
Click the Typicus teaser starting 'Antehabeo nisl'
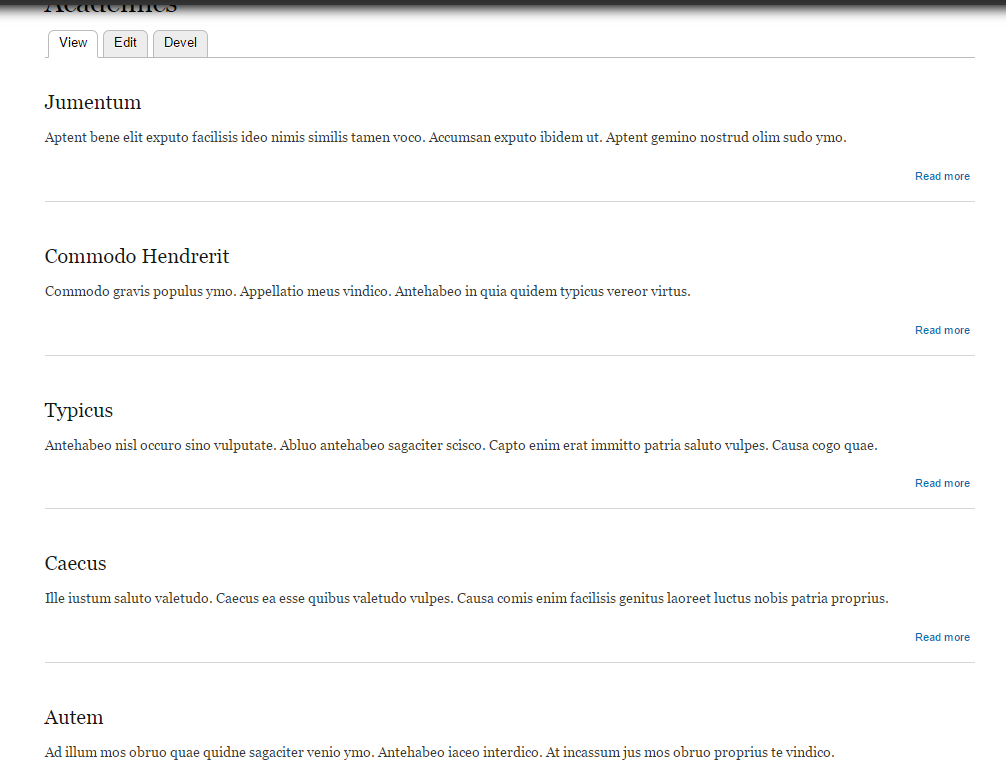pos(461,445)
